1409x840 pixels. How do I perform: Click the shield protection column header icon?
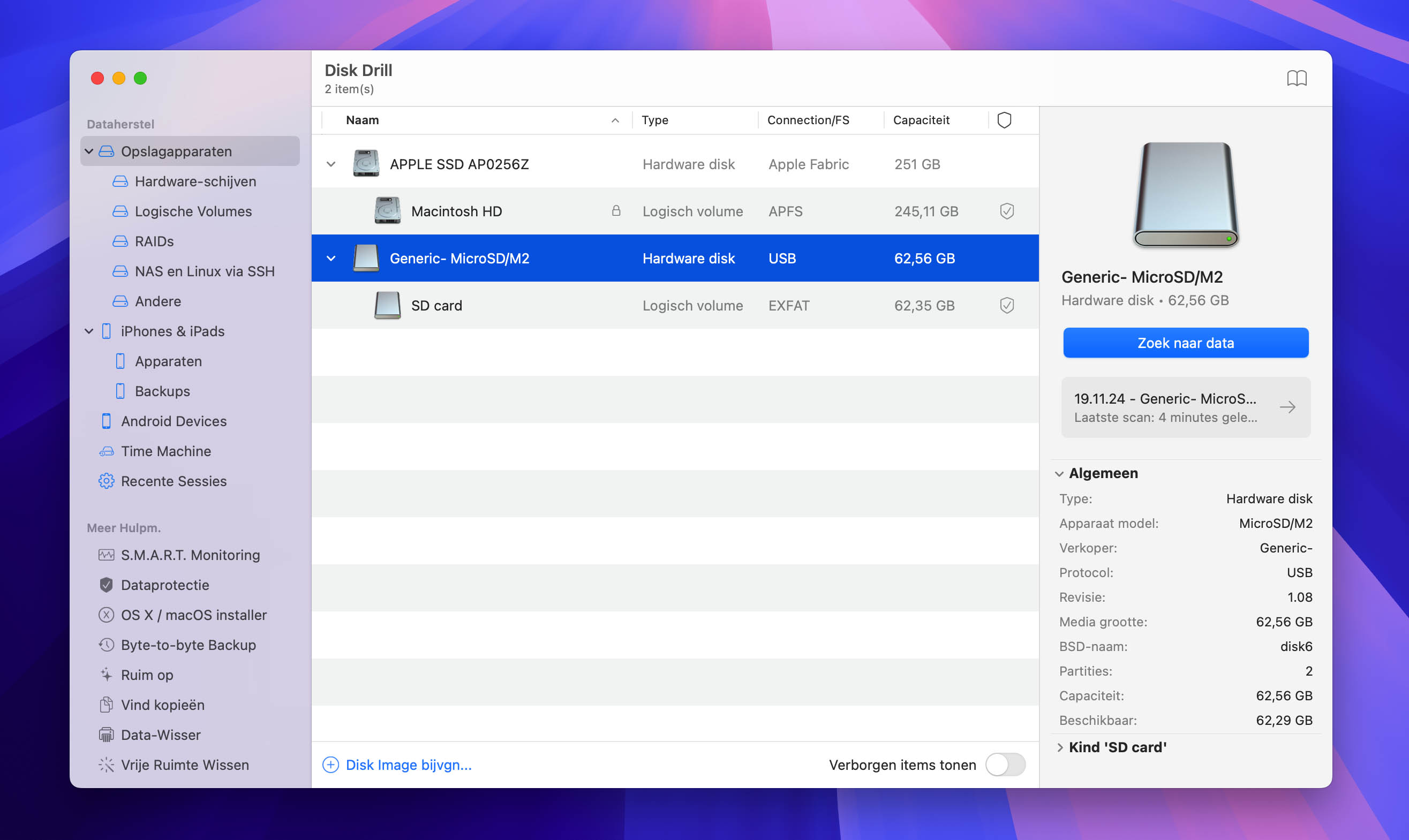pos(1004,120)
